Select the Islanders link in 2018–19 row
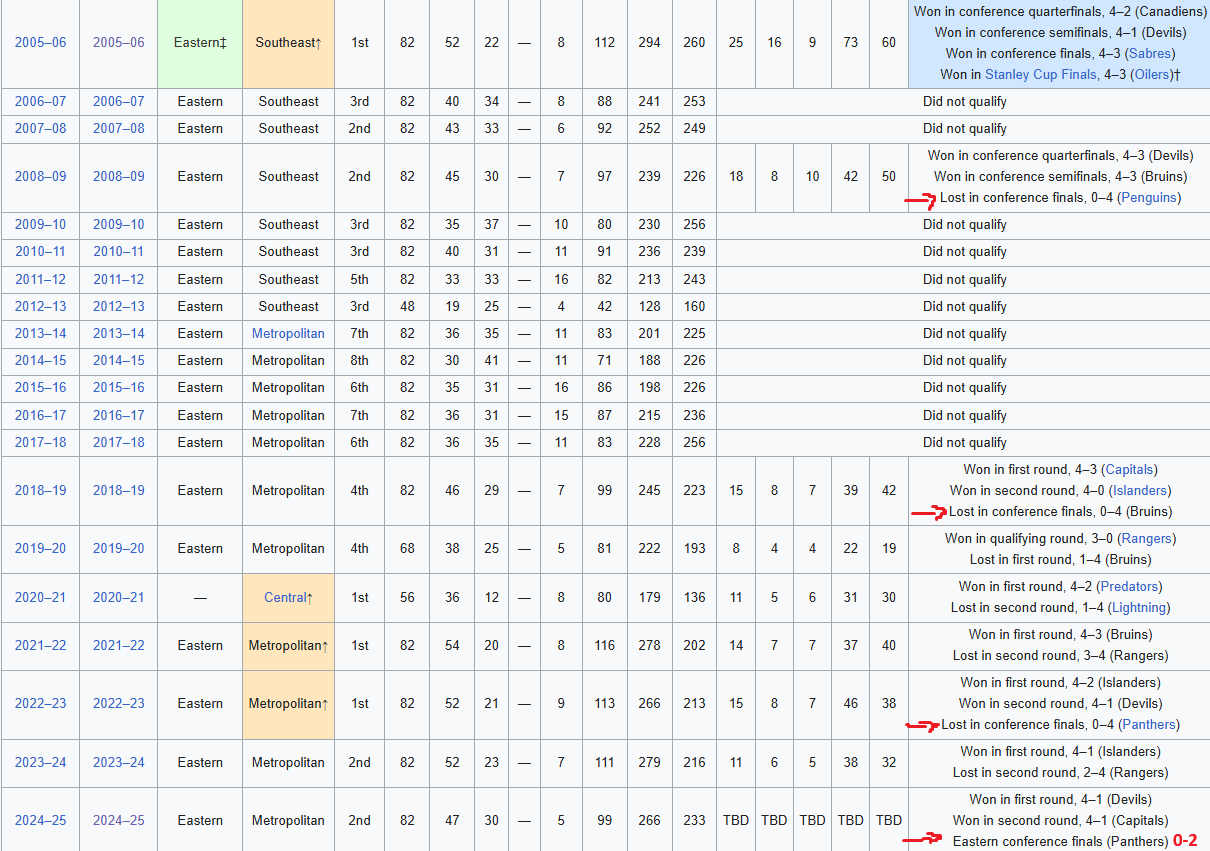The height and width of the screenshot is (851, 1210). pos(1142,490)
